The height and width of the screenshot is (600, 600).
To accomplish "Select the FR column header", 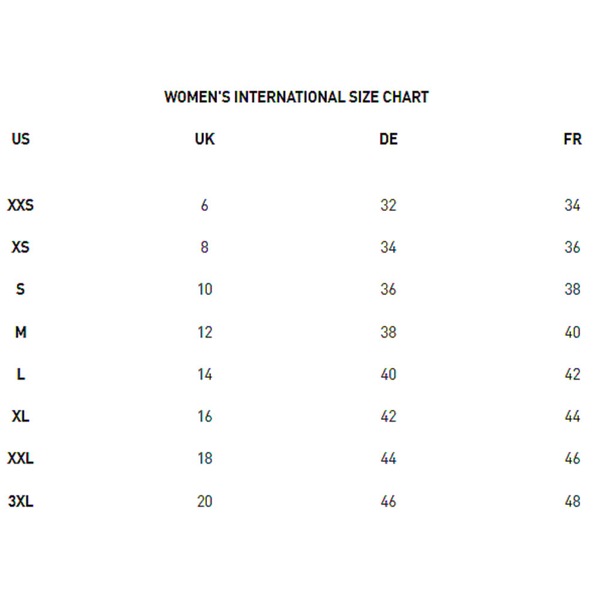I will (x=572, y=139).
